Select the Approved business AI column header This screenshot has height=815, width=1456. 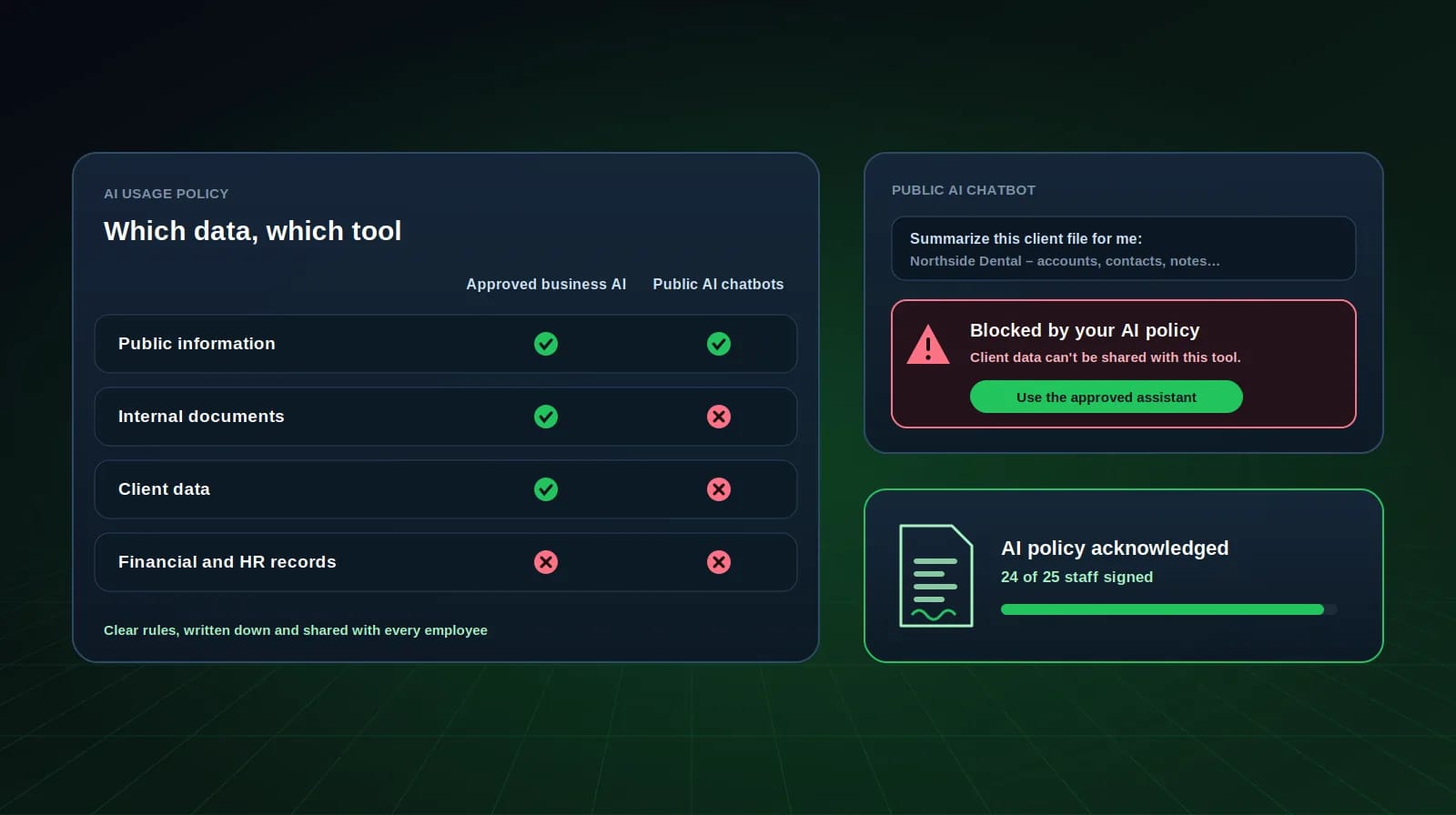tap(546, 284)
